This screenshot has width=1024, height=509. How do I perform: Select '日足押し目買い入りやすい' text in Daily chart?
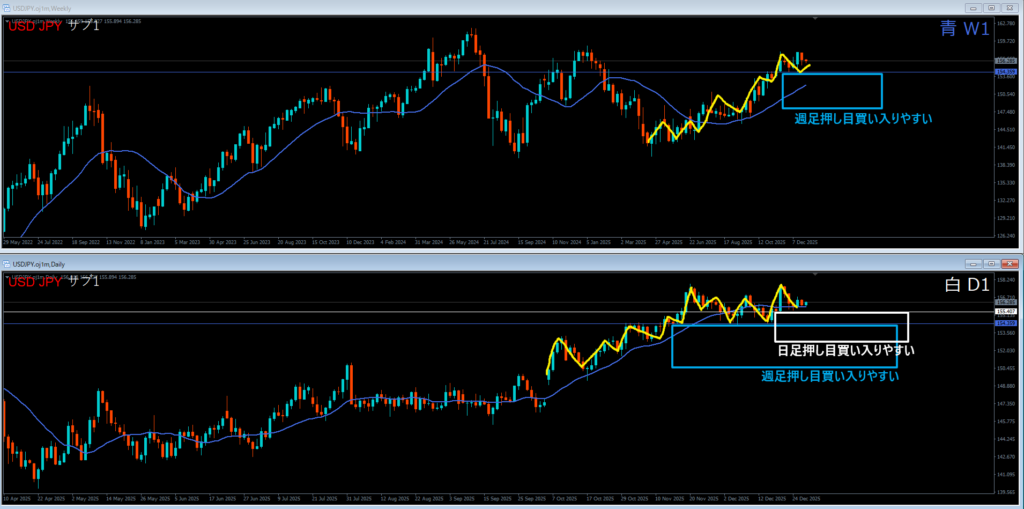tap(846, 351)
